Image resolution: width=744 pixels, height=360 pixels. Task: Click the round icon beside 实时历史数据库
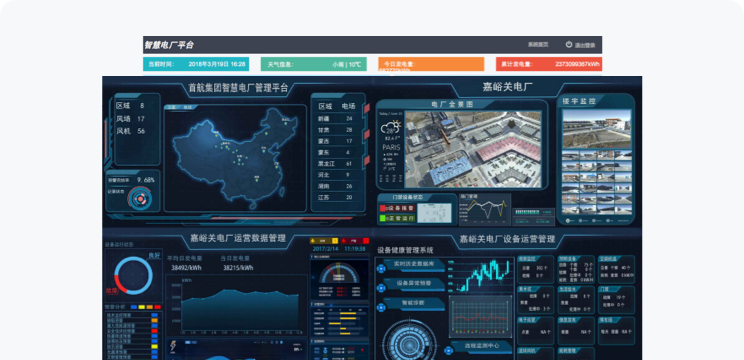[x=381, y=269]
